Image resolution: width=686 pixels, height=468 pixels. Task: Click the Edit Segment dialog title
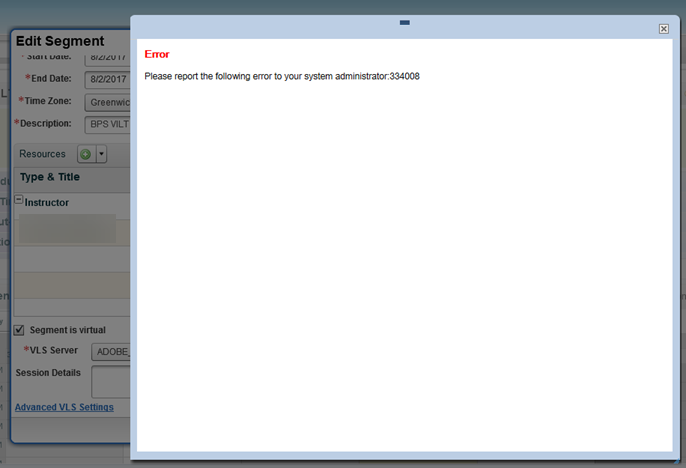pyautogui.click(x=60, y=41)
